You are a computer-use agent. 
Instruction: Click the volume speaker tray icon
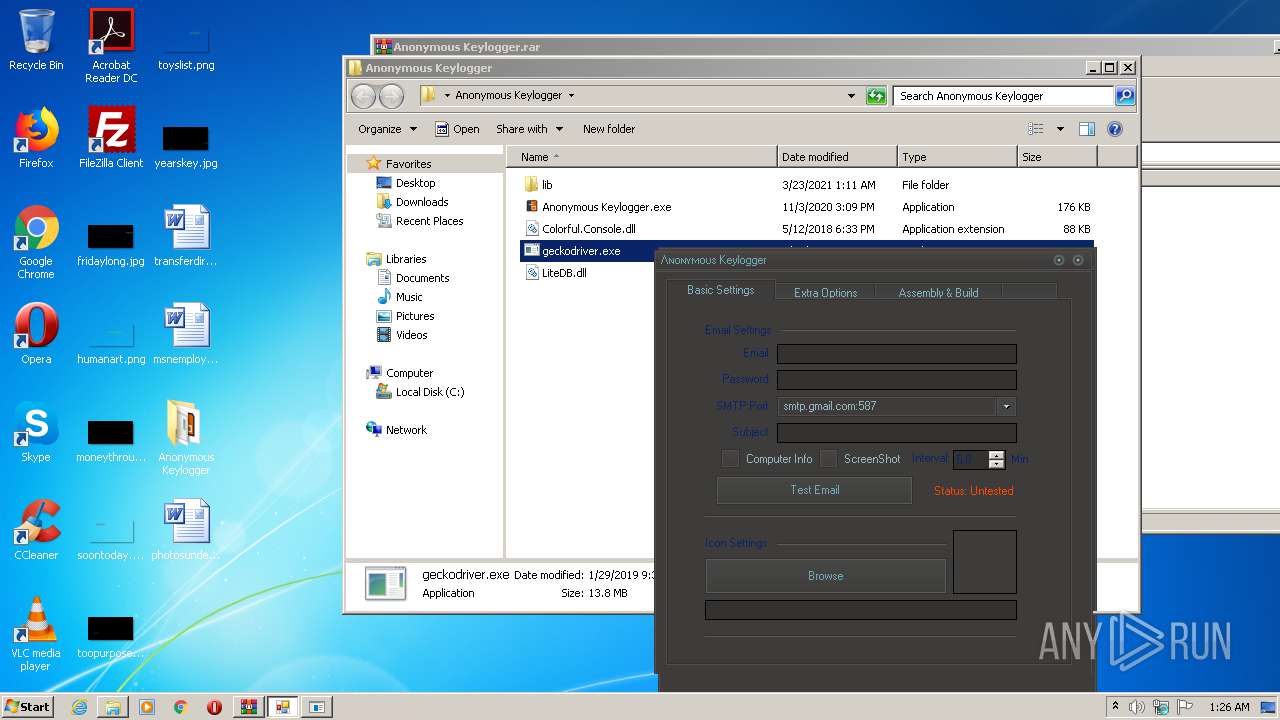coord(1136,707)
